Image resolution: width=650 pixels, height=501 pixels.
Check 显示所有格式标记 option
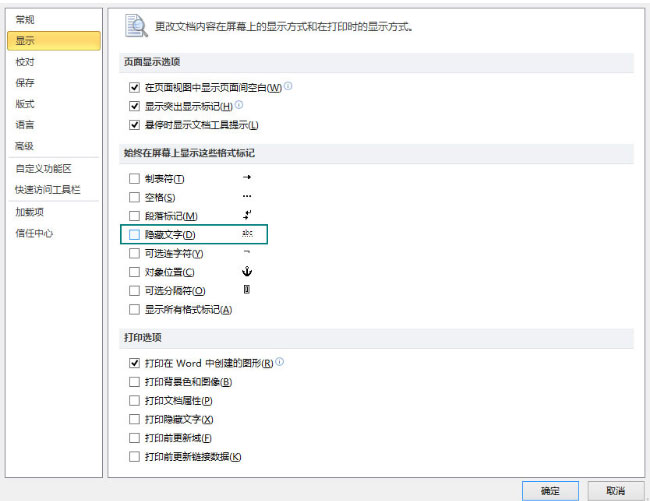tap(135, 310)
